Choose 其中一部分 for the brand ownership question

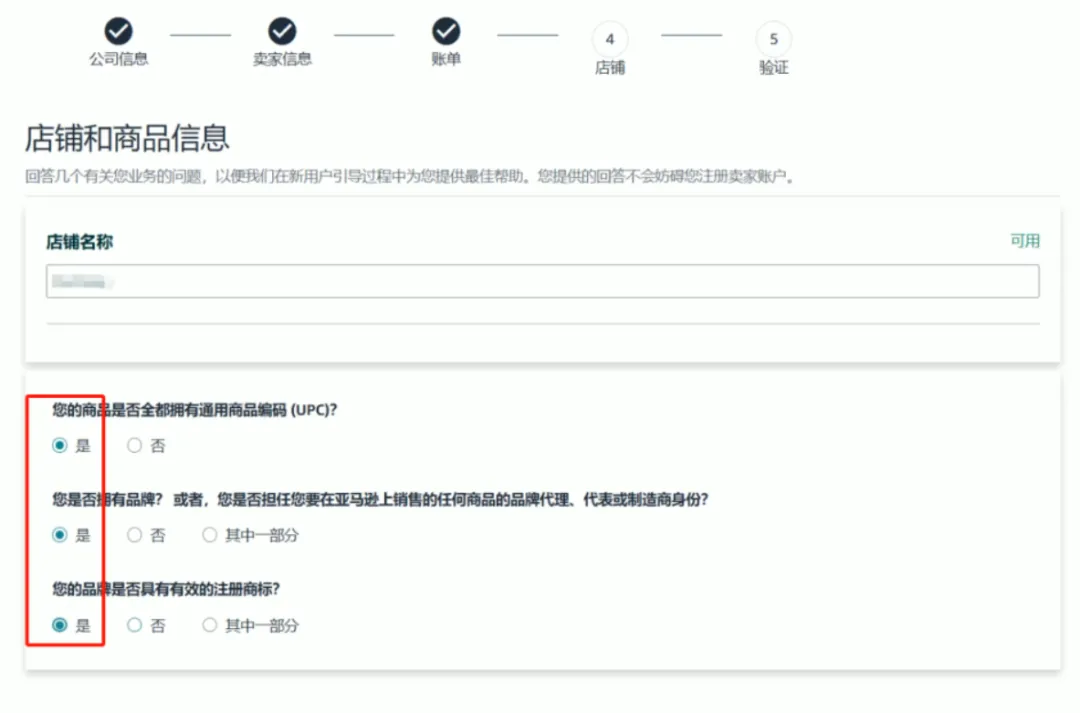click(209, 535)
